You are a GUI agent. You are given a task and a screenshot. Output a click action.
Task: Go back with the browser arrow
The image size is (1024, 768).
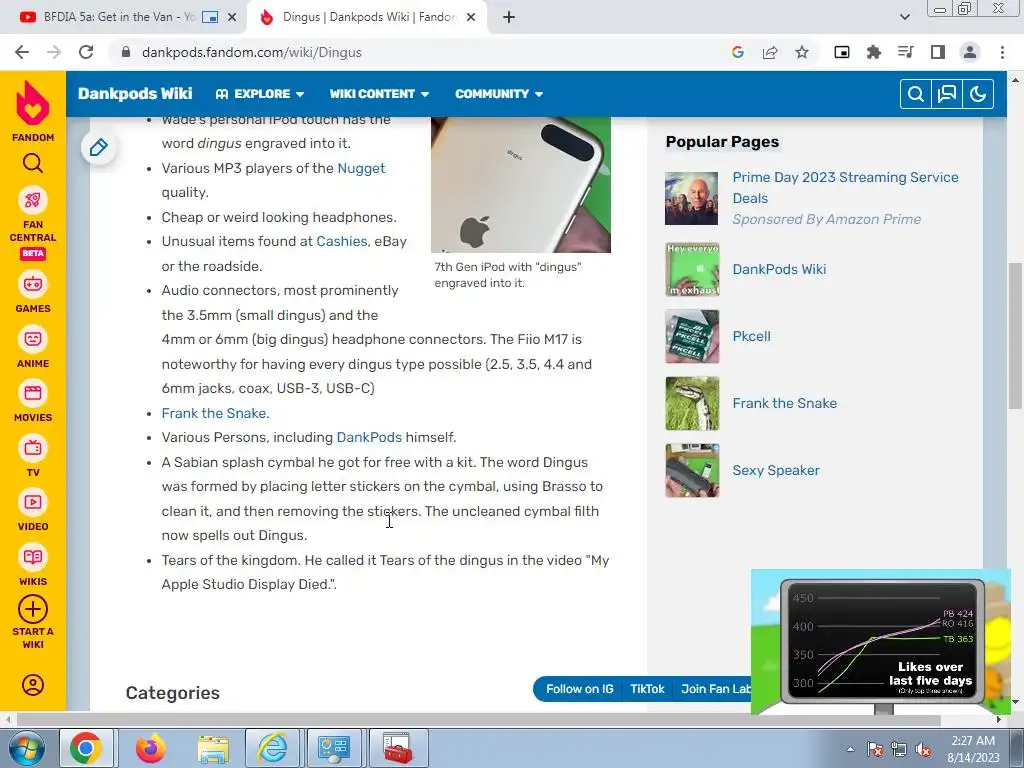tap(22, 52)
